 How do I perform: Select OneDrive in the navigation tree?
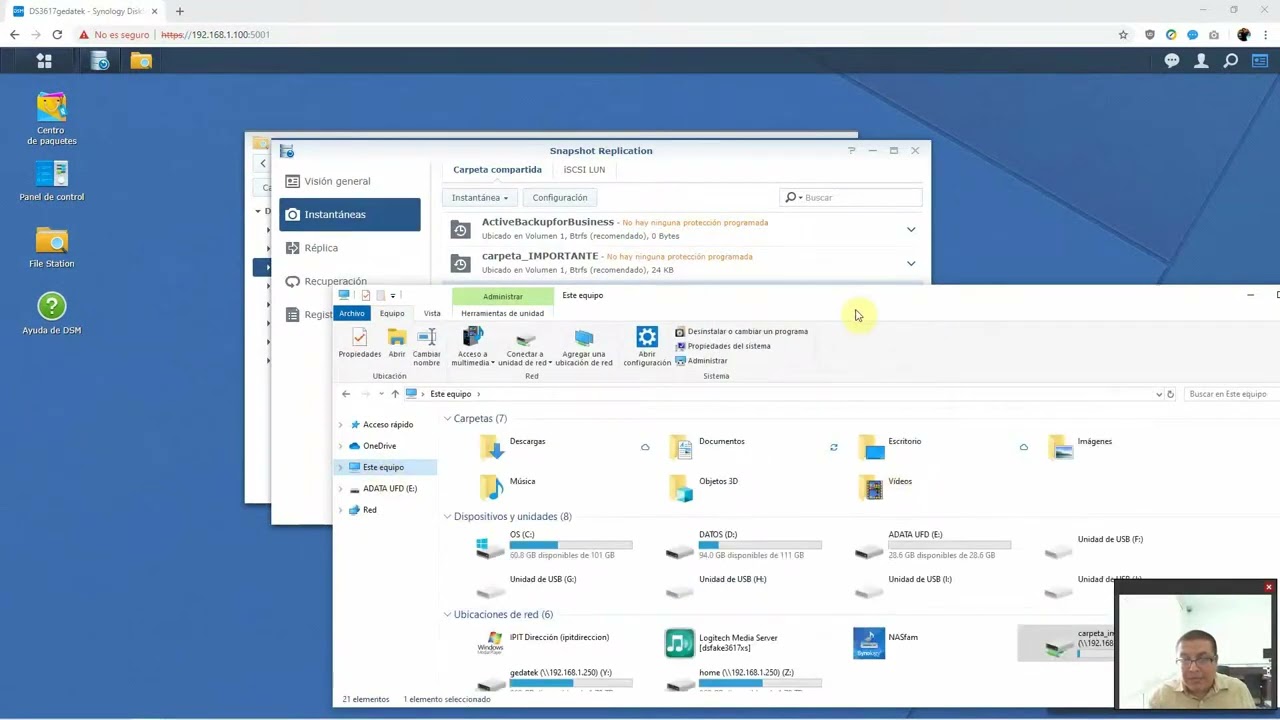[x=379, y=446]
